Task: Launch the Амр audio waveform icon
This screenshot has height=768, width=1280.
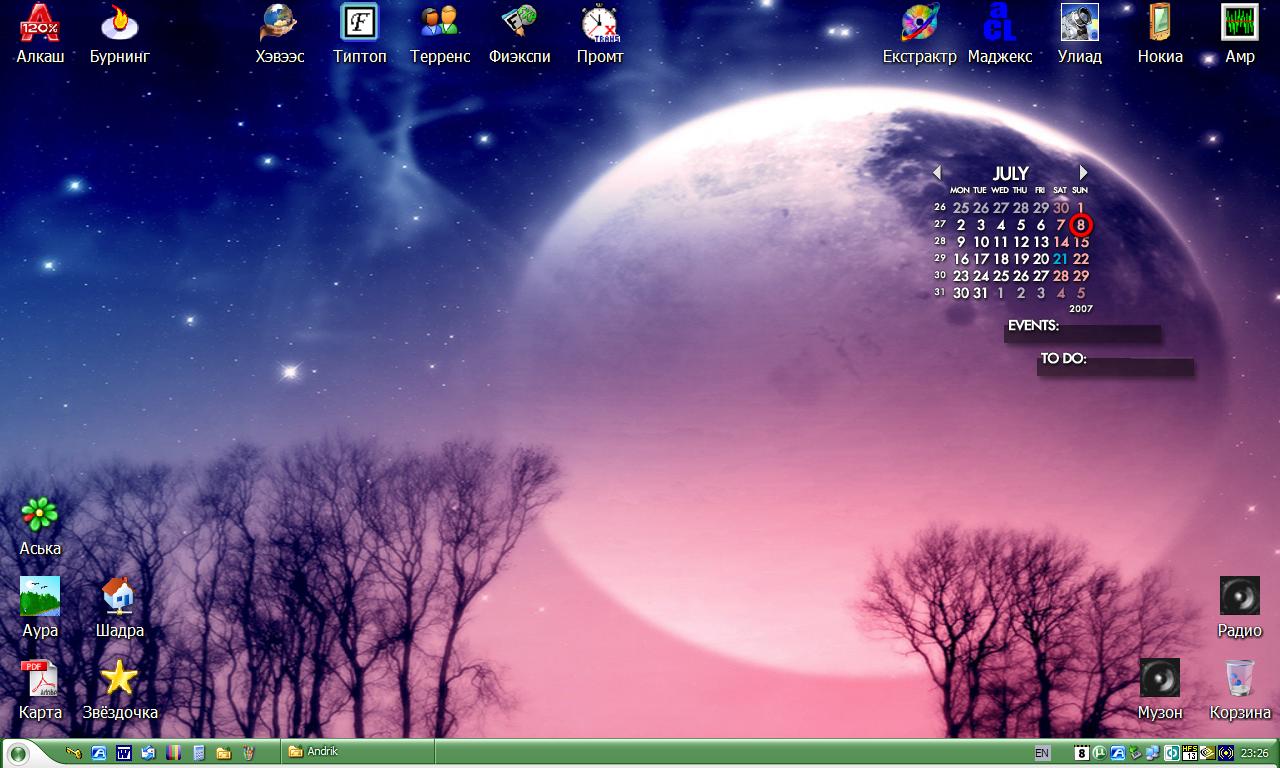Action: pyautogui.click(x=1240, y=33)
